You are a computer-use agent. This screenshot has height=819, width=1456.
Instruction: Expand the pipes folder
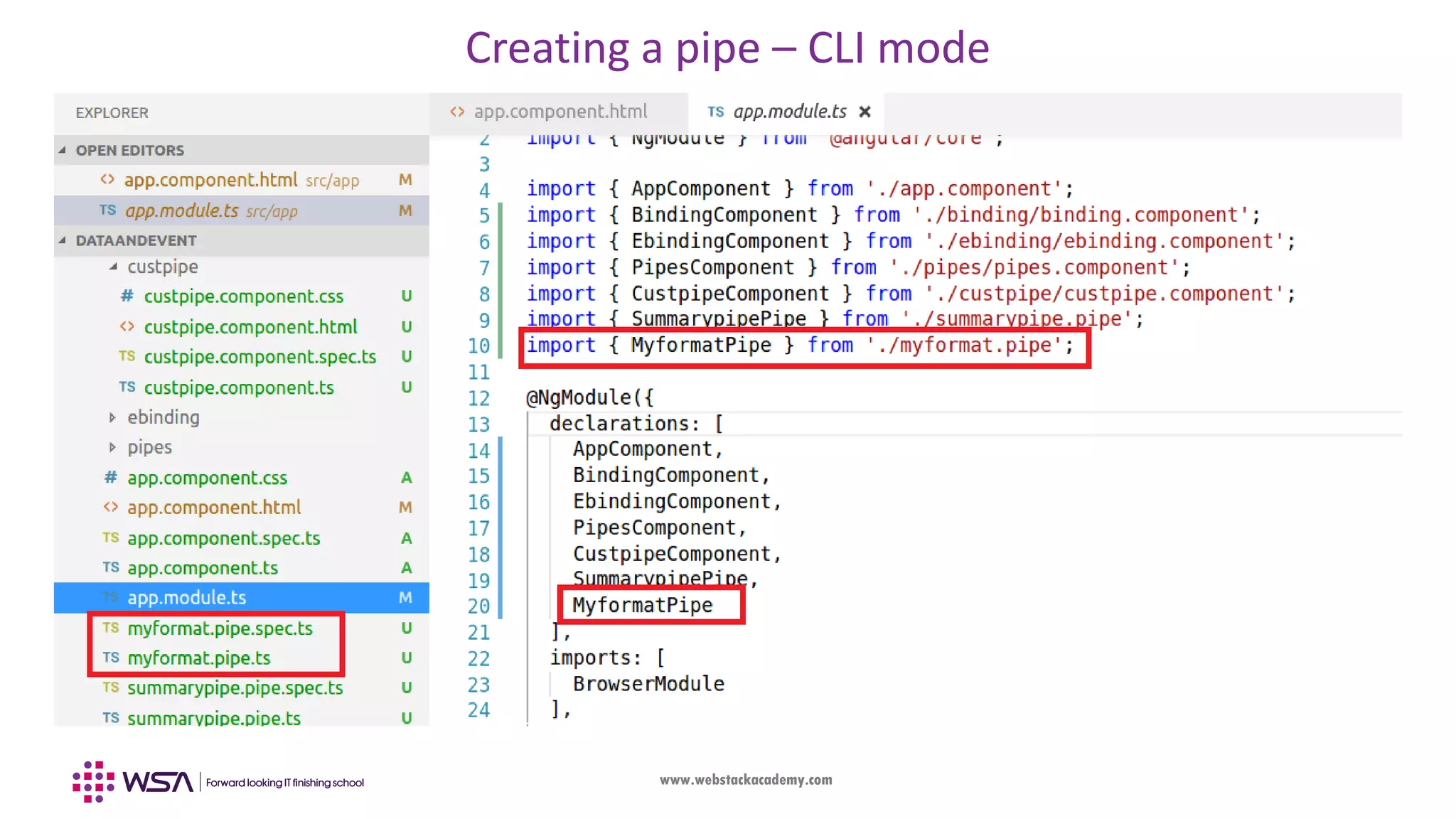112,447
